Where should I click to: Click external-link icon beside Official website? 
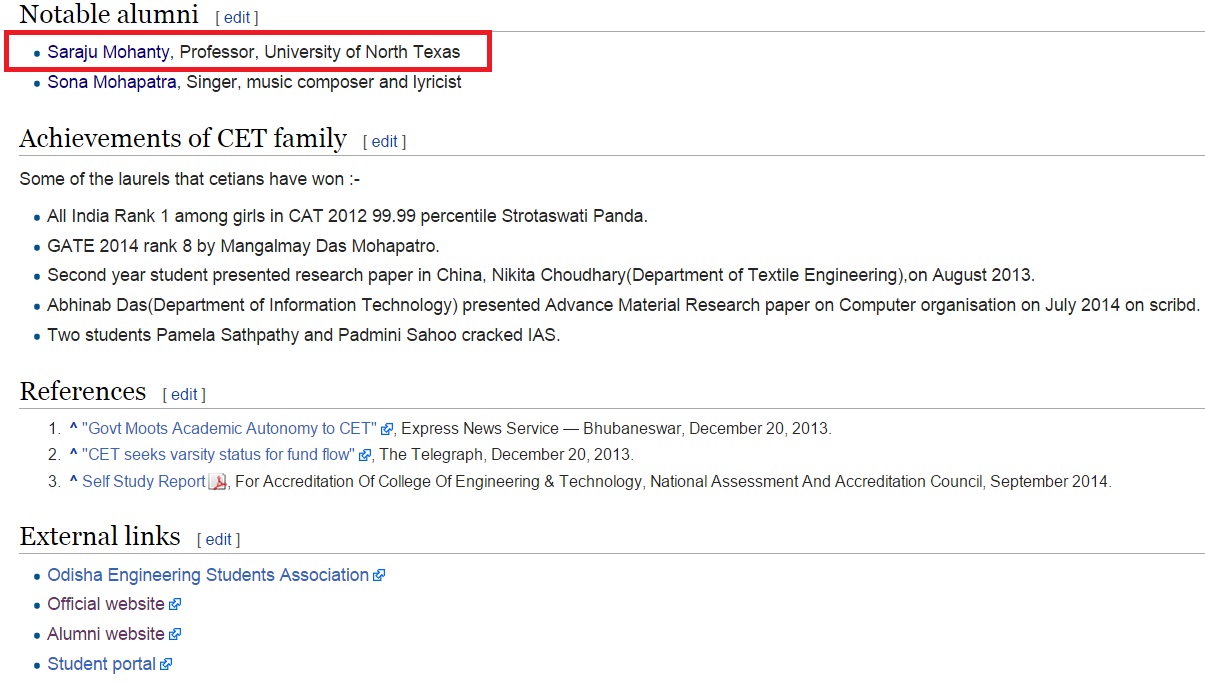(175, 605)
